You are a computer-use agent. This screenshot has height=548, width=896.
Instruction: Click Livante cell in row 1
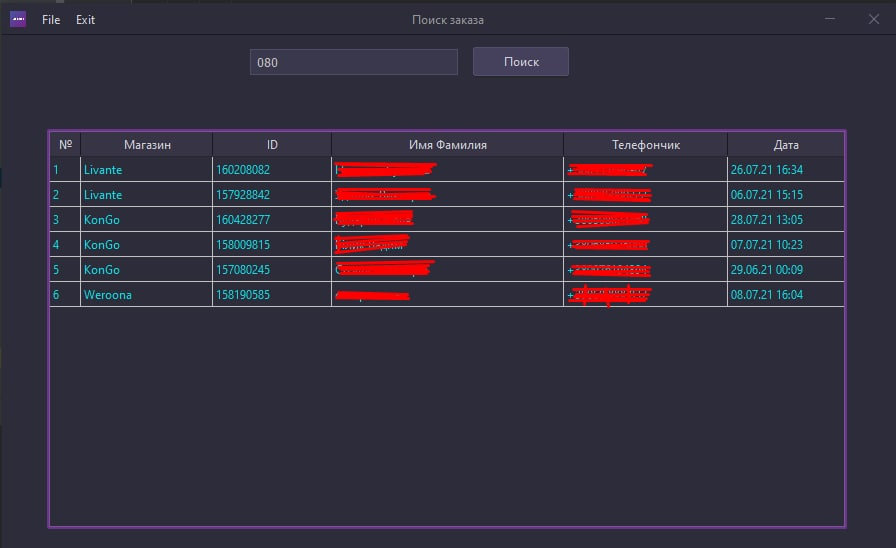pyautogui.click(x=147, y=169)
